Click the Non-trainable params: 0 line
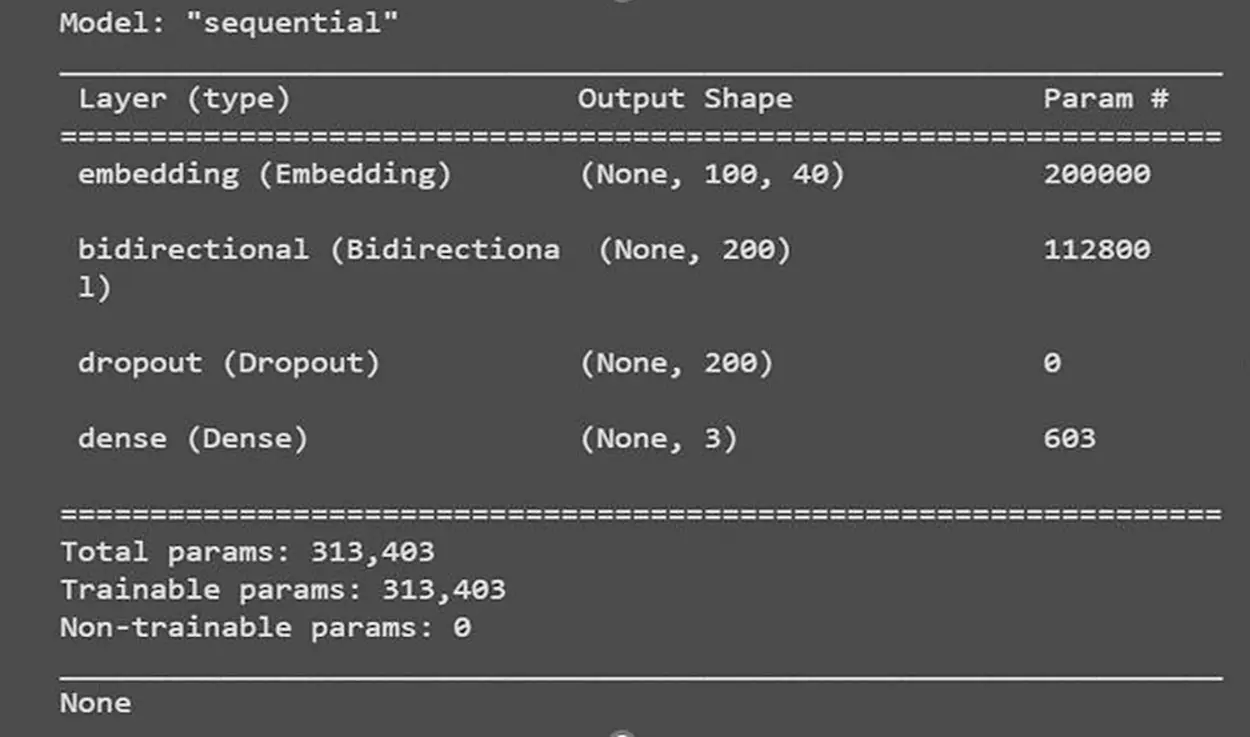This screenshot has height=737, width=1250. click(x=265, y=628)
